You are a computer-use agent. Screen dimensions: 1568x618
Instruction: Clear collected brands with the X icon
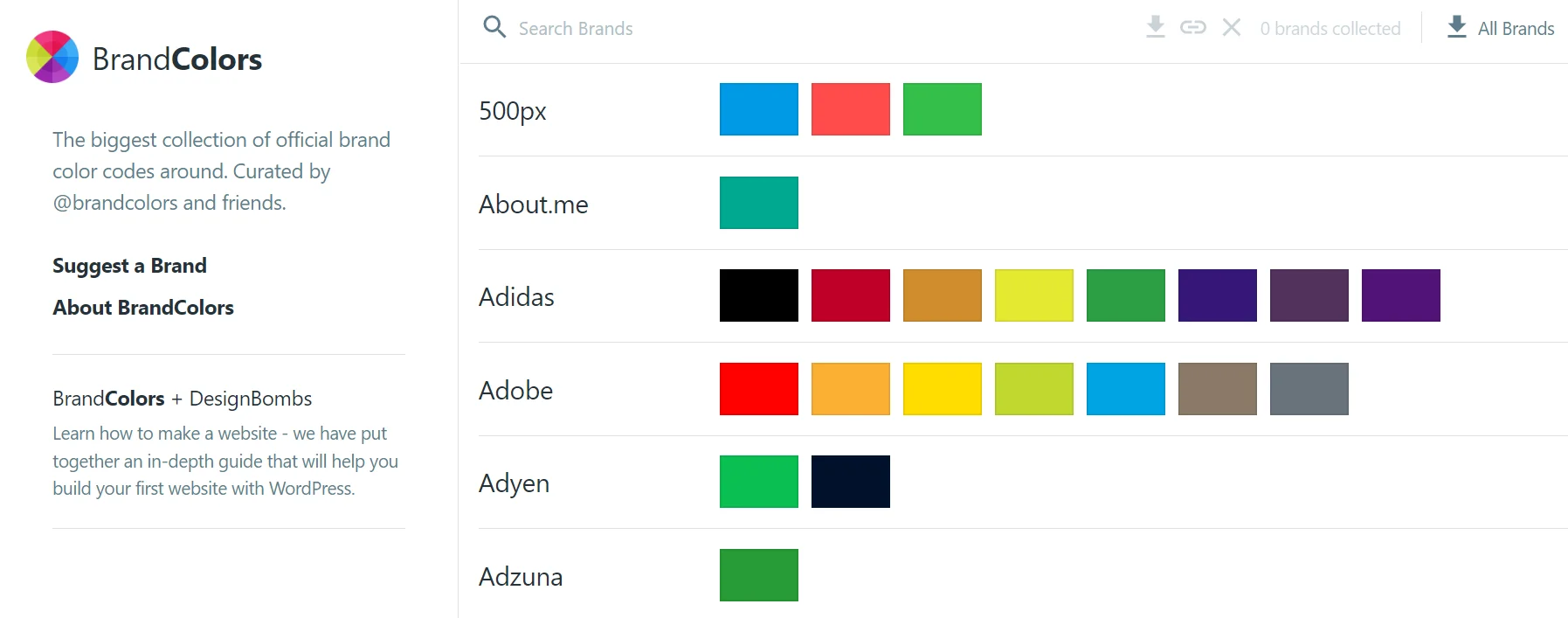click(x=1232, y=28)
